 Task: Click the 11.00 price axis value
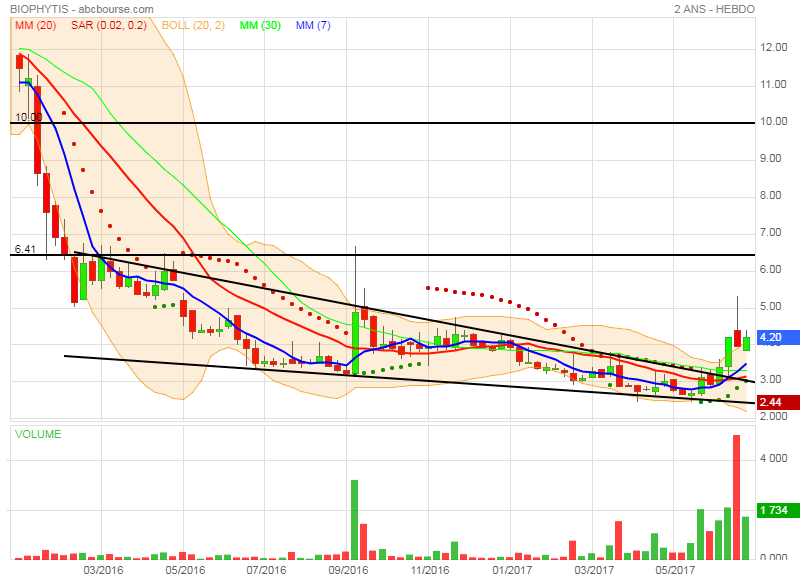[x=773, y=84]
